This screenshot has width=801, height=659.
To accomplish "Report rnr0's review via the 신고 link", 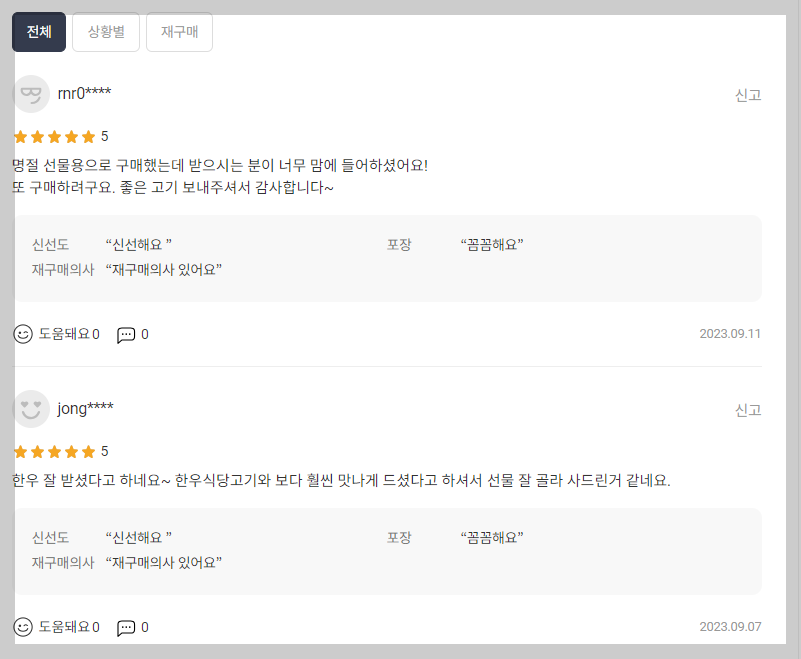I will coord(746,94).
